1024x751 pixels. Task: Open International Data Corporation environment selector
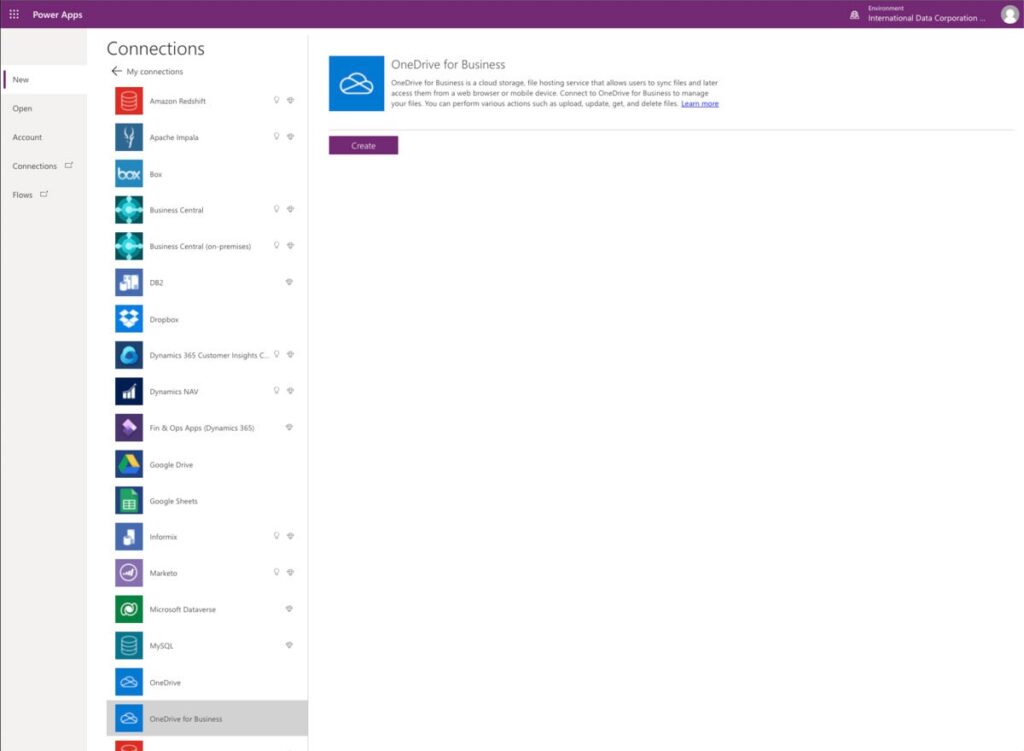[926, 14]
